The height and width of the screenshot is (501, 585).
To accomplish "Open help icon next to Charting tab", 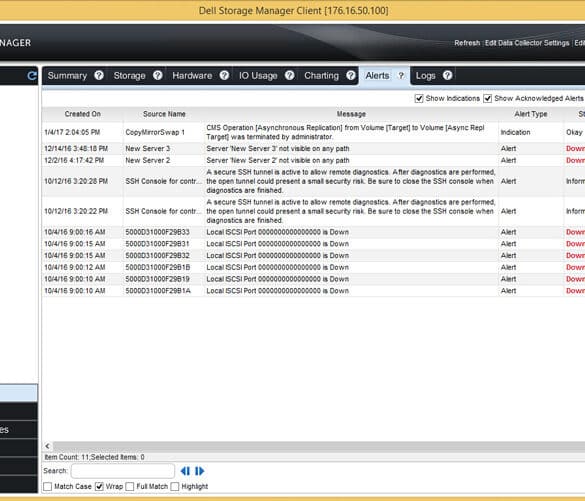I will (351, 75).
